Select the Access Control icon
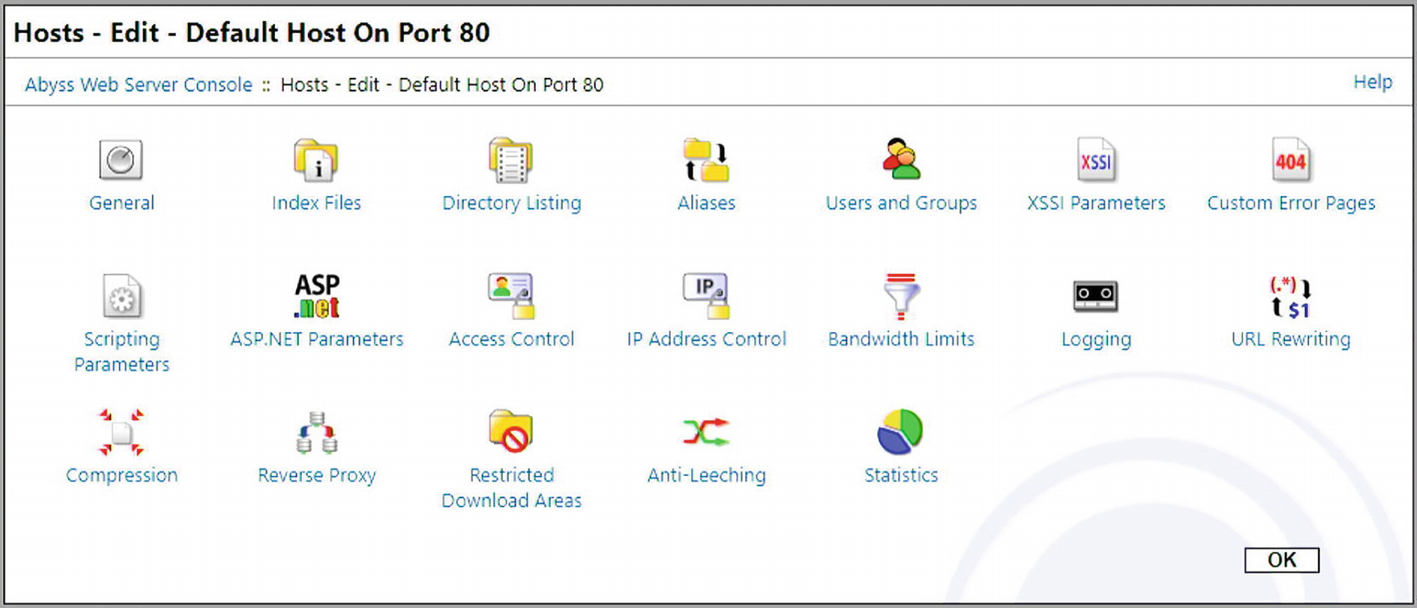Screen dimensions: 1417x608 point(511,296)
